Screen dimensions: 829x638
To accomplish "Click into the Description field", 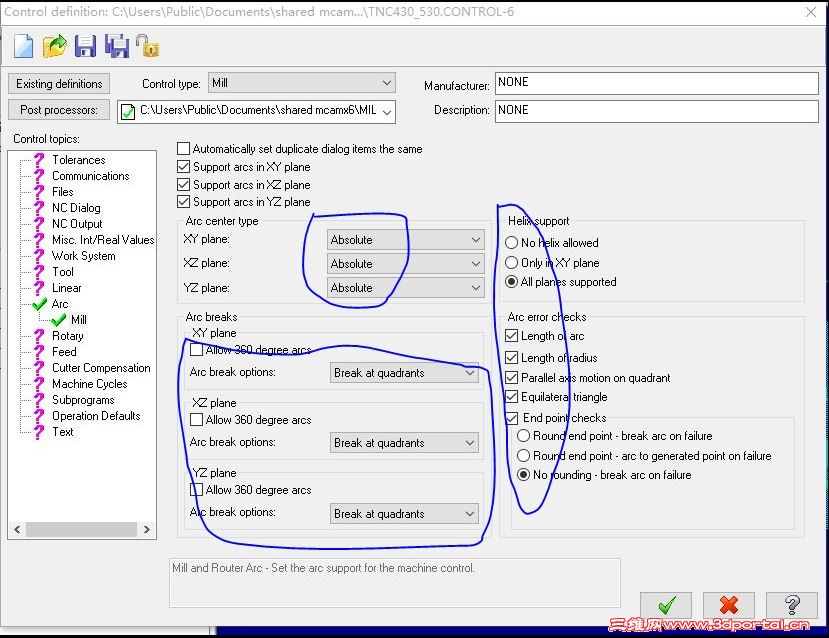I will [657, 110].
